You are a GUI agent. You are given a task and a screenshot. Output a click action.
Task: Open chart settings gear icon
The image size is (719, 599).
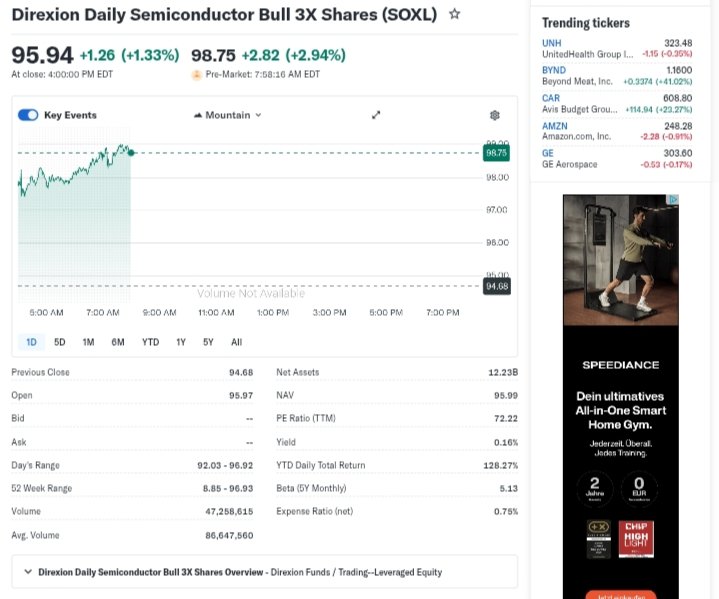pyautogui.click(x=494, y=115)
